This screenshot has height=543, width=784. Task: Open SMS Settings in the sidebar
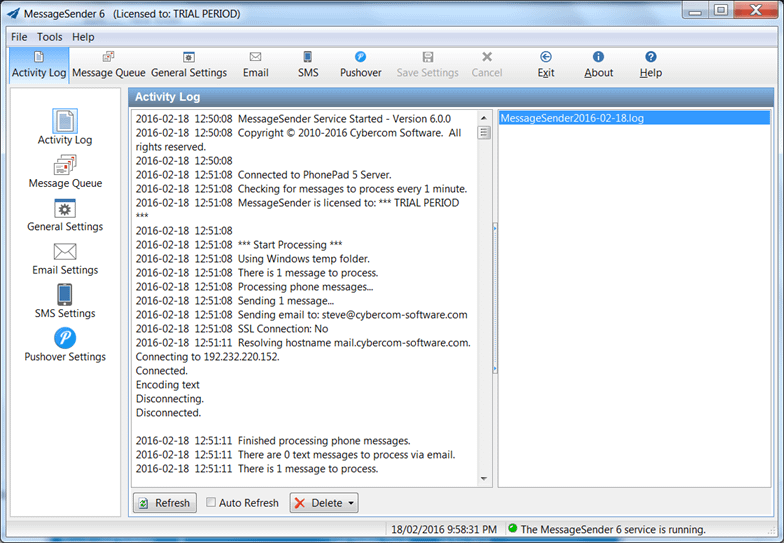[x=65, y=302]
